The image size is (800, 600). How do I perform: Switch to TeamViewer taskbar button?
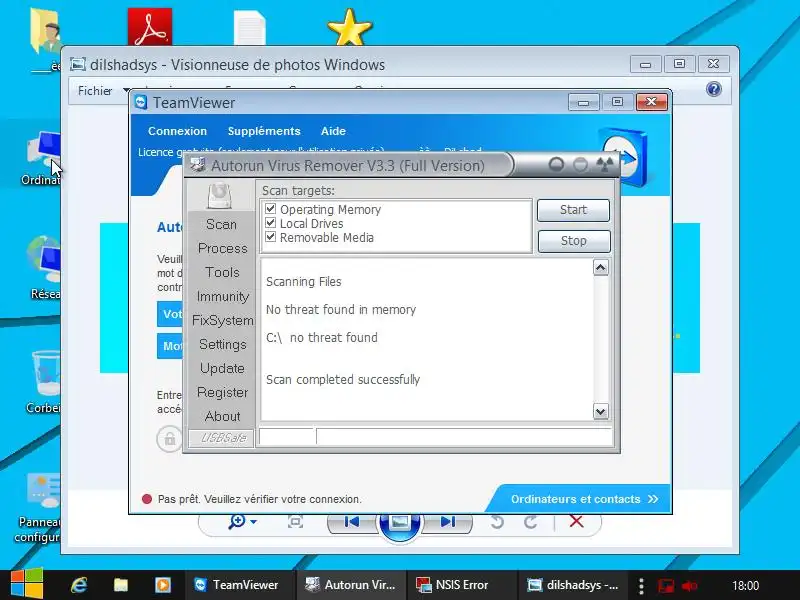pos(239,585)
